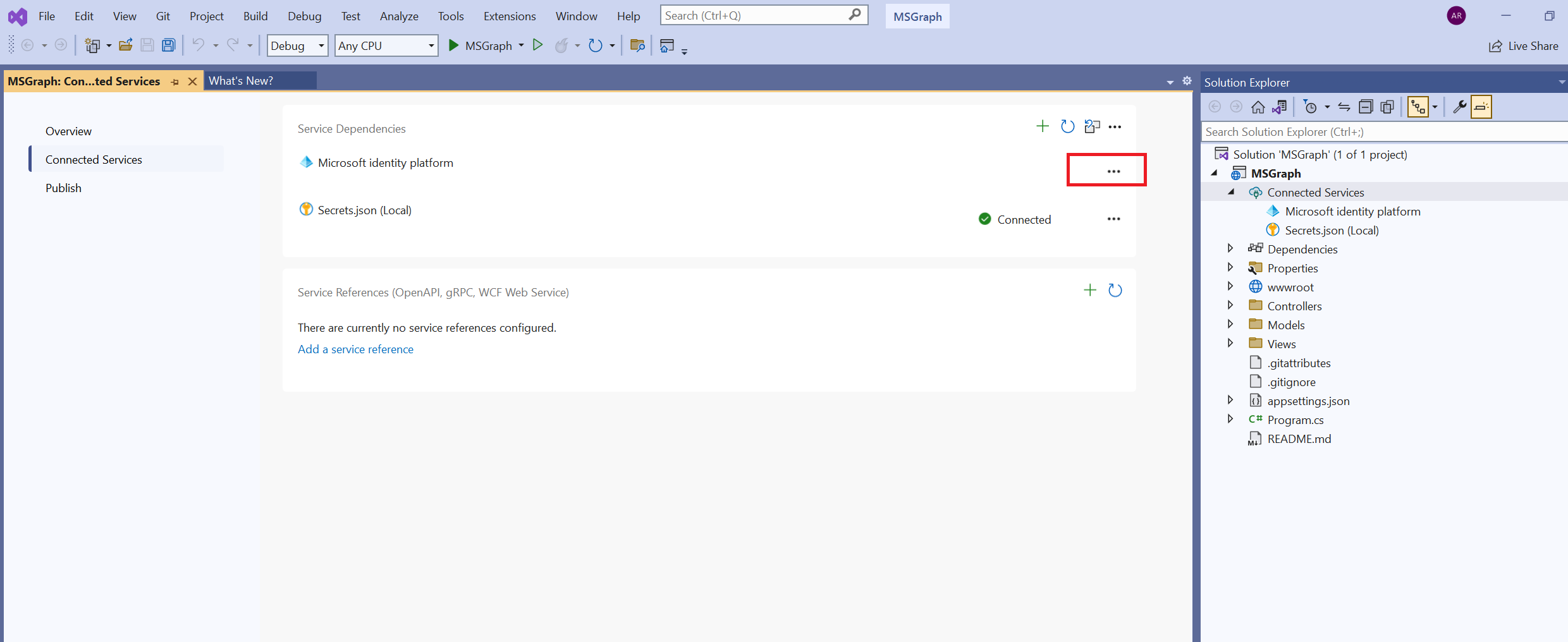Expand the Dependencies node

(1230, 248)
